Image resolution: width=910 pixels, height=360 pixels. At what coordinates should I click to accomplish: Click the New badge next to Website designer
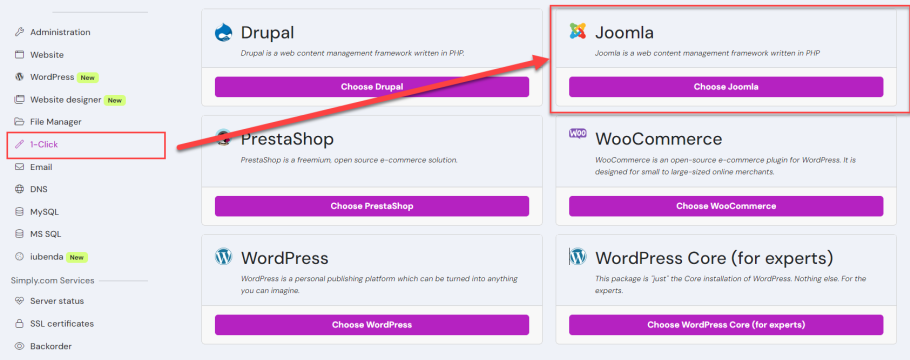tap(115, 100)
